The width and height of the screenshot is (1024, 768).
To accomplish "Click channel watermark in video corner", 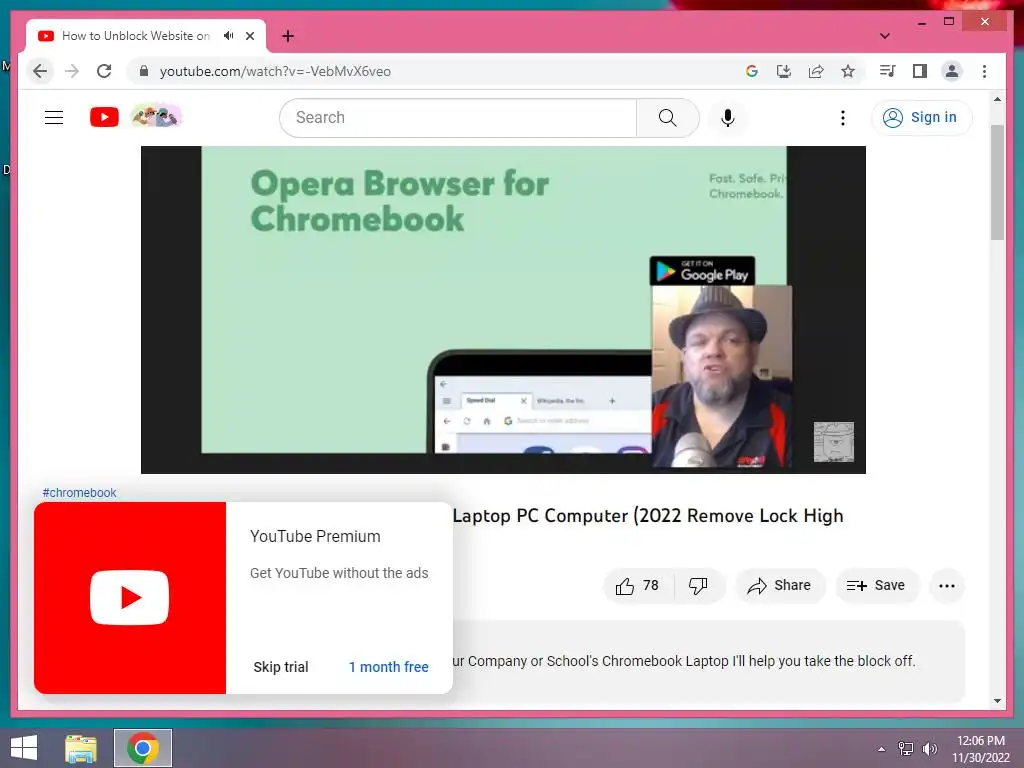I will coord(833,441).
